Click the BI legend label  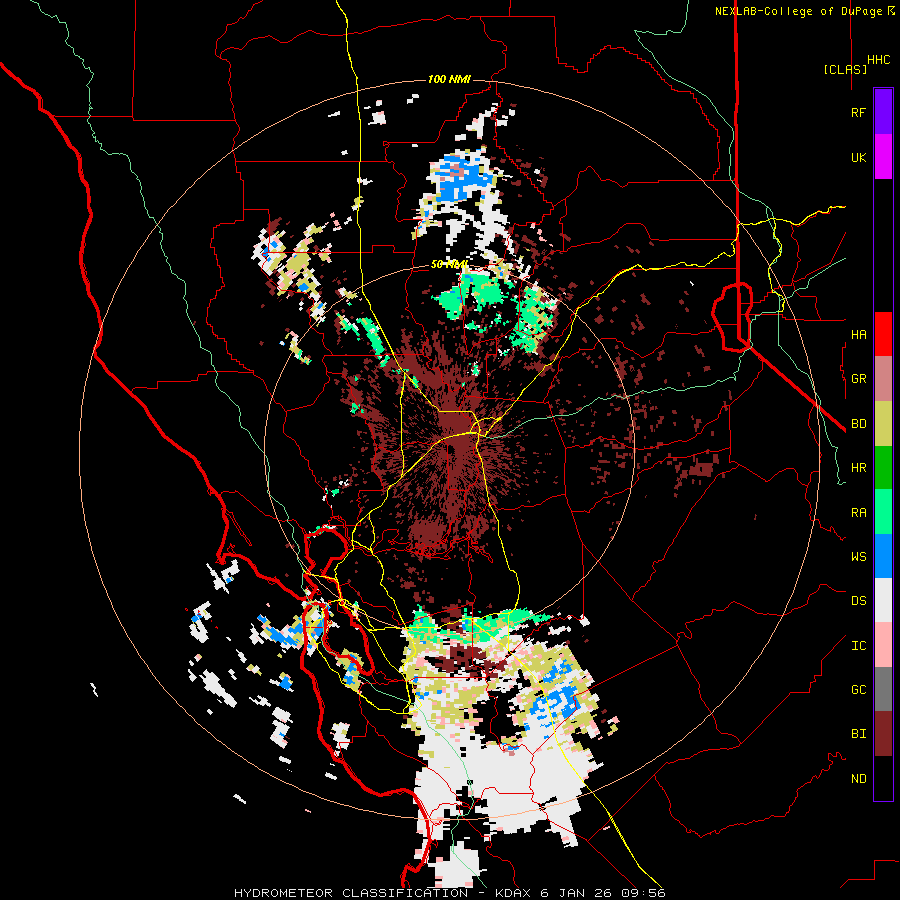coord(858,734)
